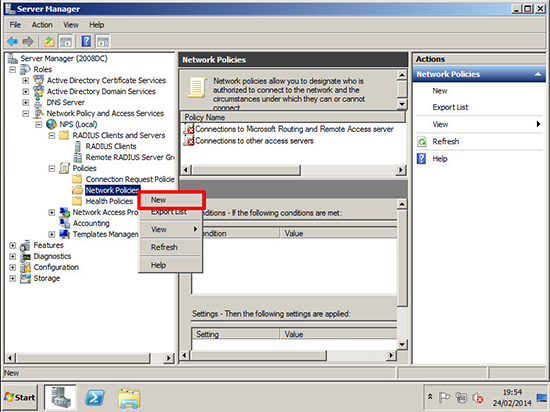Click View in the Actions pane
The width and height of the screenshot is (550, 412).
point(440,124)
